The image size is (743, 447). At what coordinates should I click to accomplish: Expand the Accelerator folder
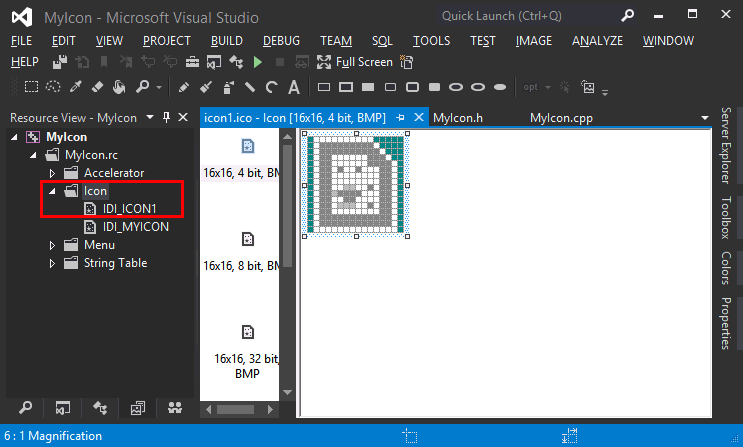click(52, 173)
